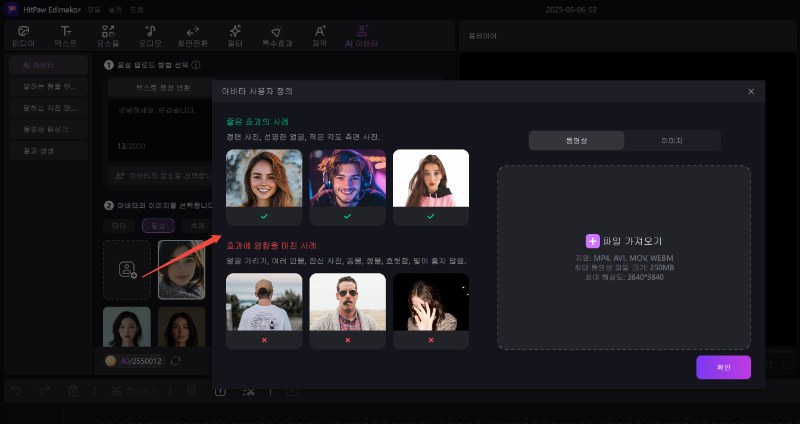Screen dimensions: 800x424
Task: Click the info icon beside step 1 heading
Action: click(x=195, y=65)
